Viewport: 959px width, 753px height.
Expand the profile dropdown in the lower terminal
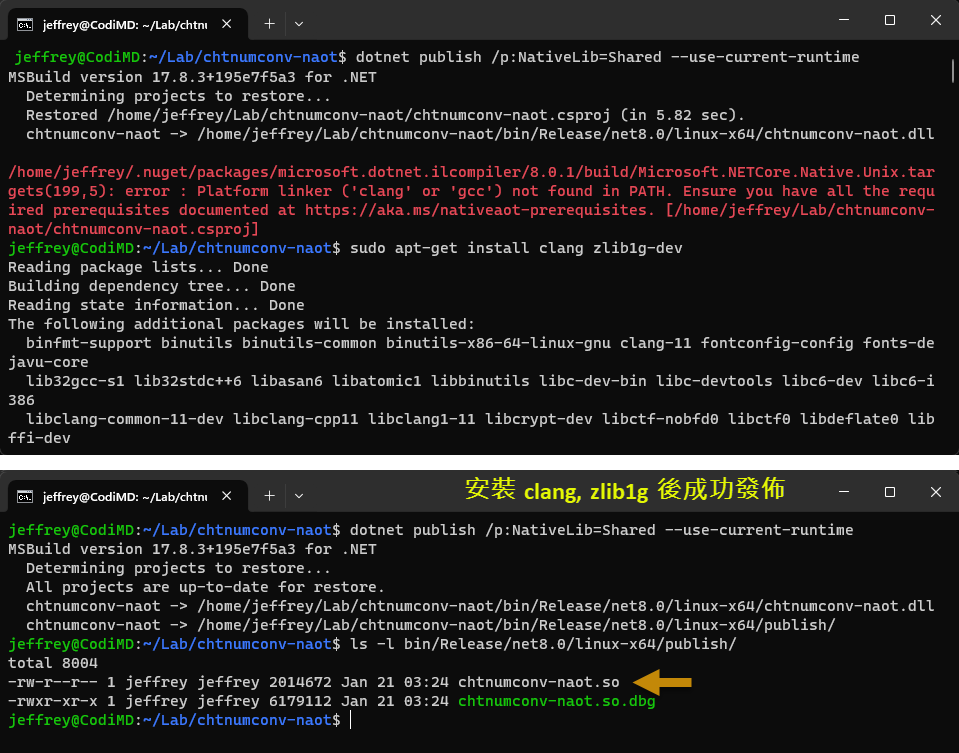299,495
